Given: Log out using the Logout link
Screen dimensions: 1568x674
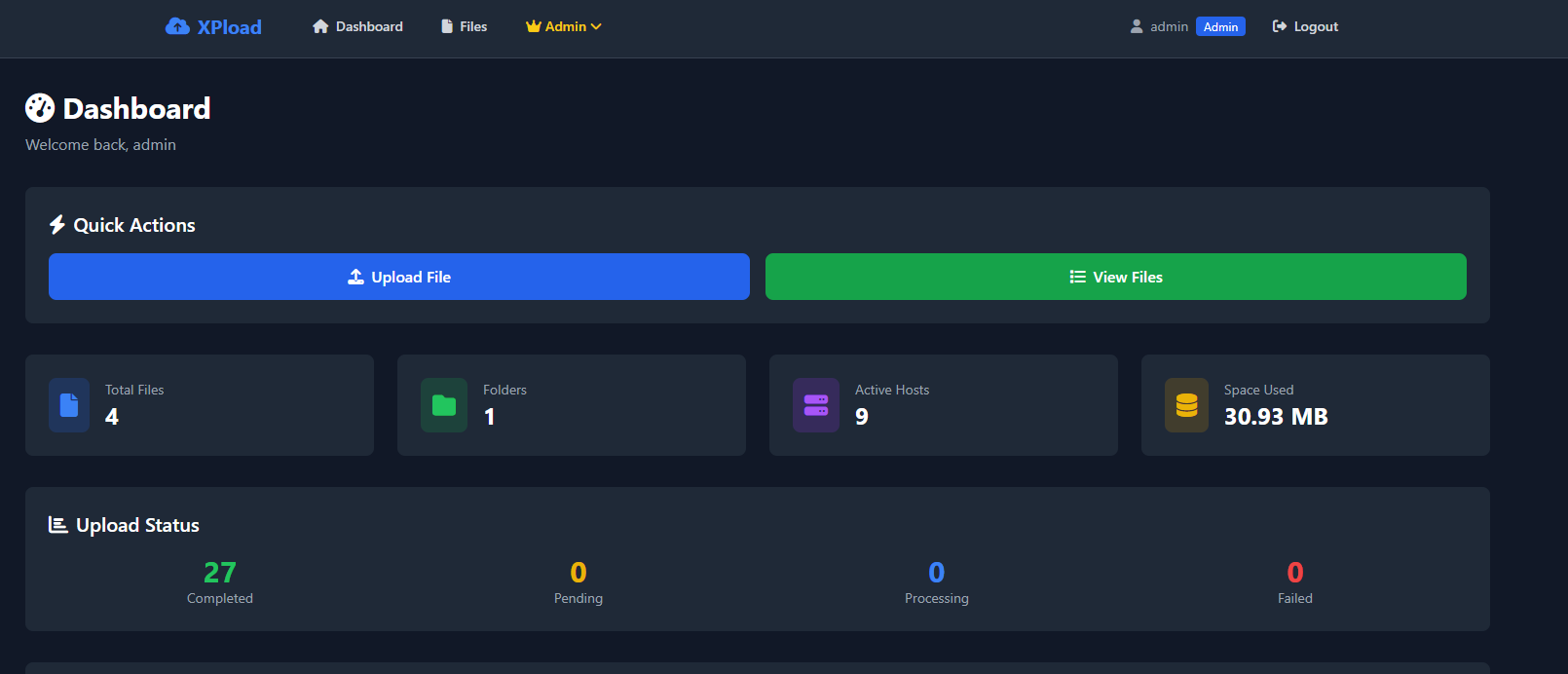Looking at the screenshot, I should click(1305, 26).
